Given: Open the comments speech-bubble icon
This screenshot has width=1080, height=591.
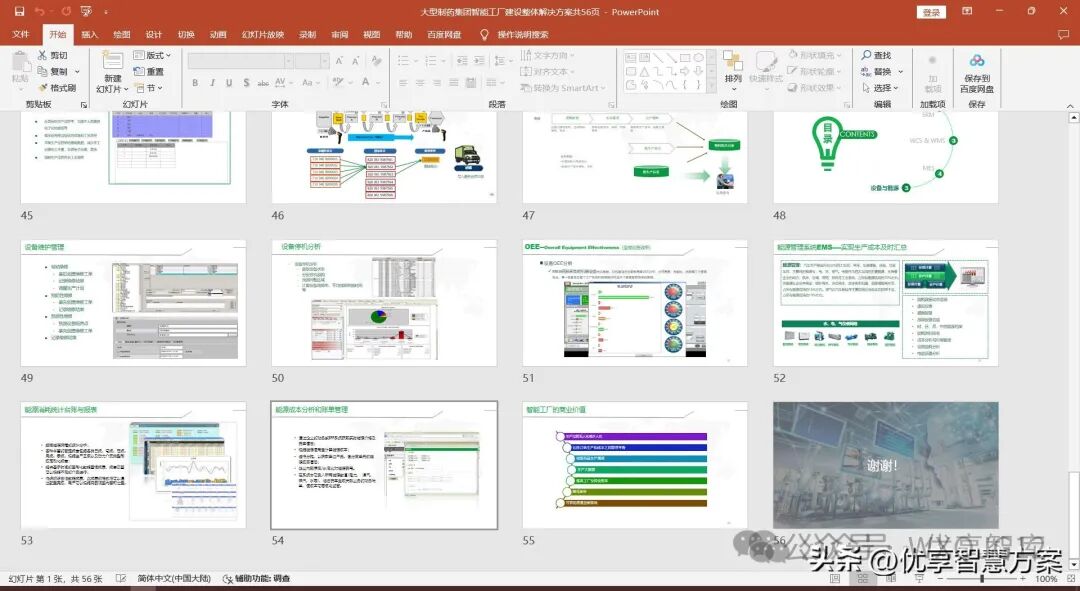Looking at the screenshot, I should click(1063, 34).
